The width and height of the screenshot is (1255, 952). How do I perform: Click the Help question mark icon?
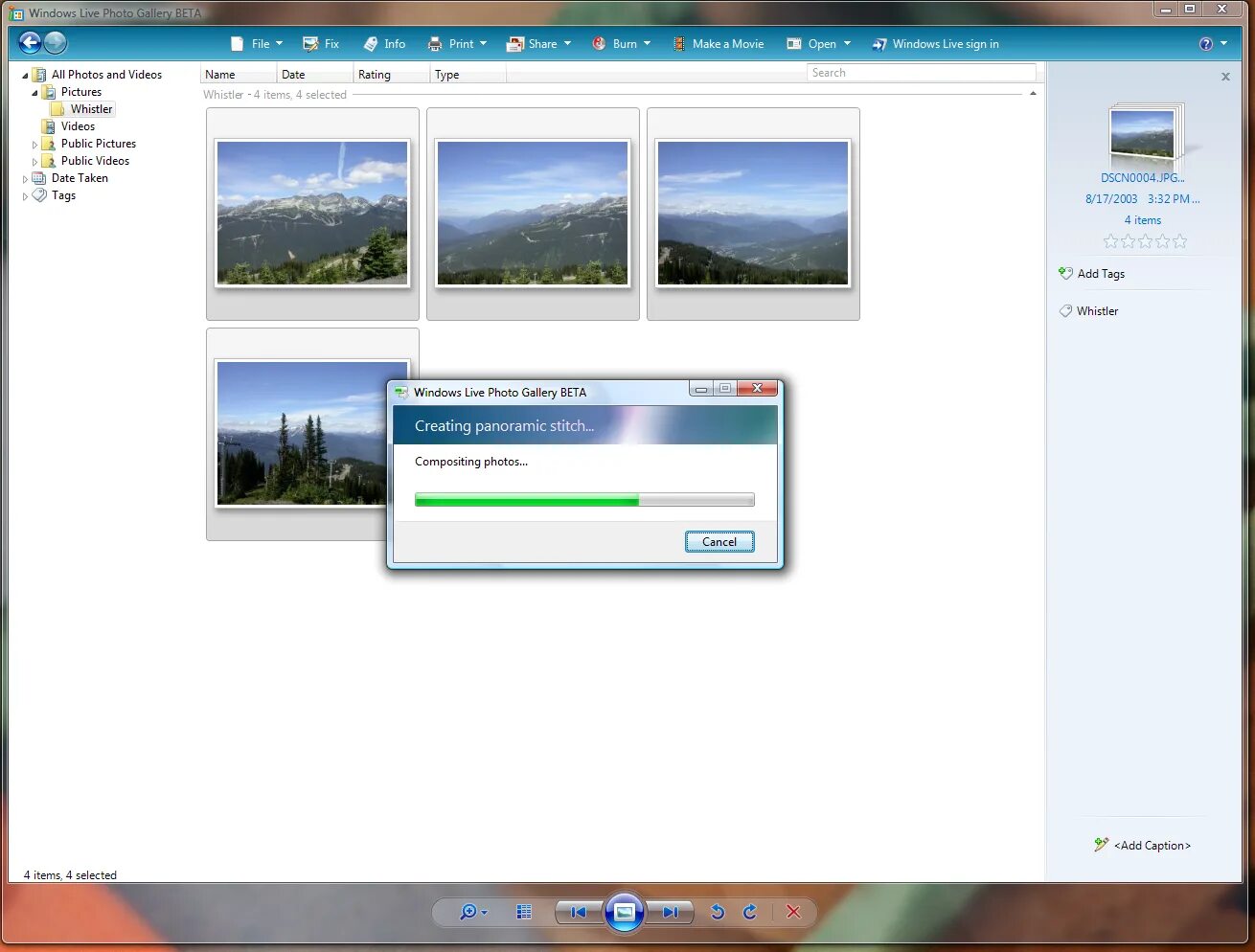click(x=1206, y=44)
